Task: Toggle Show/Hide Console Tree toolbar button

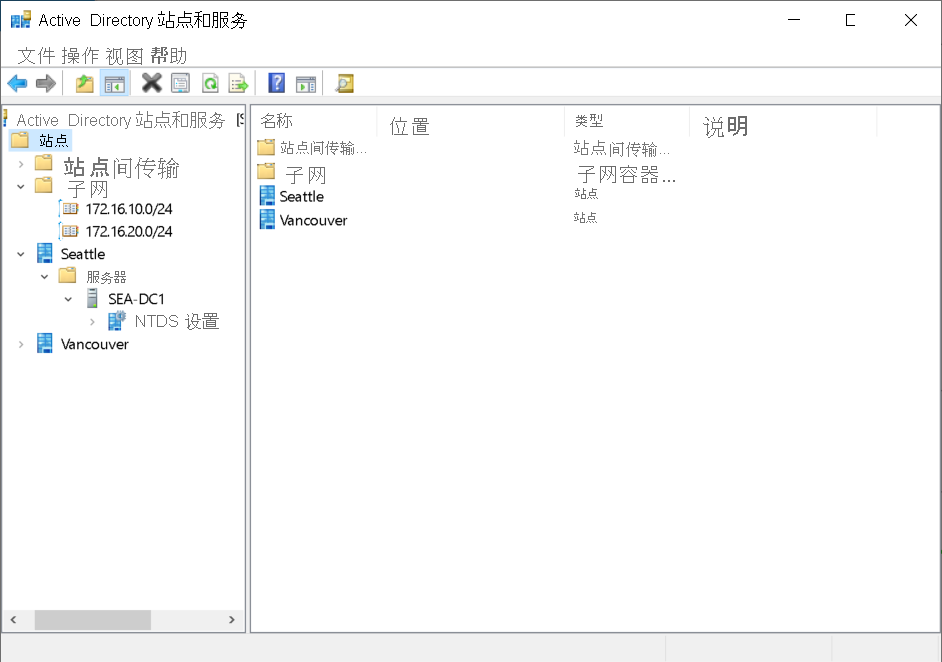Action: click(x=114, y=84)
